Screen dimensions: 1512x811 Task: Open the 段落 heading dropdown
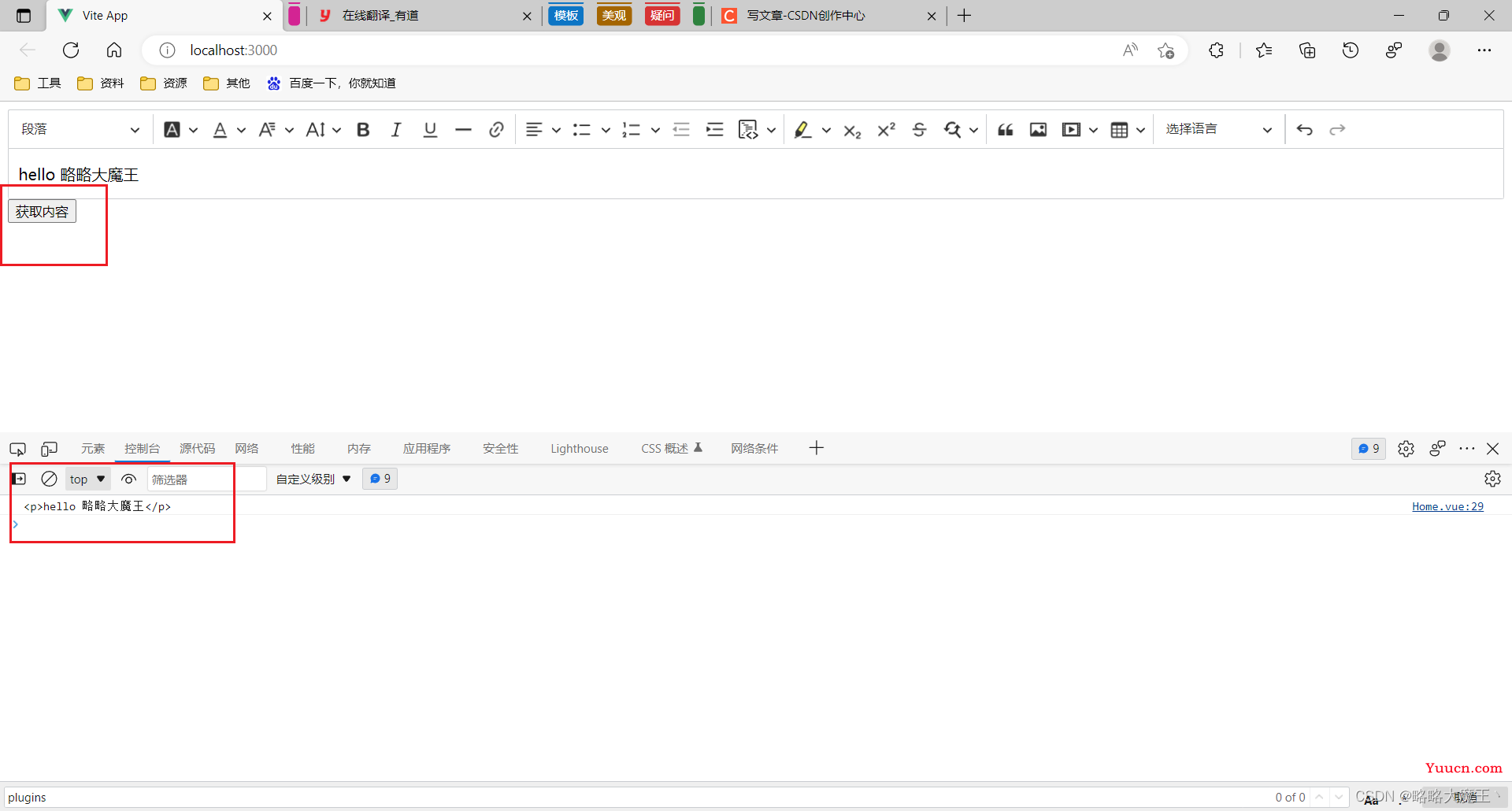pos(79,130)
